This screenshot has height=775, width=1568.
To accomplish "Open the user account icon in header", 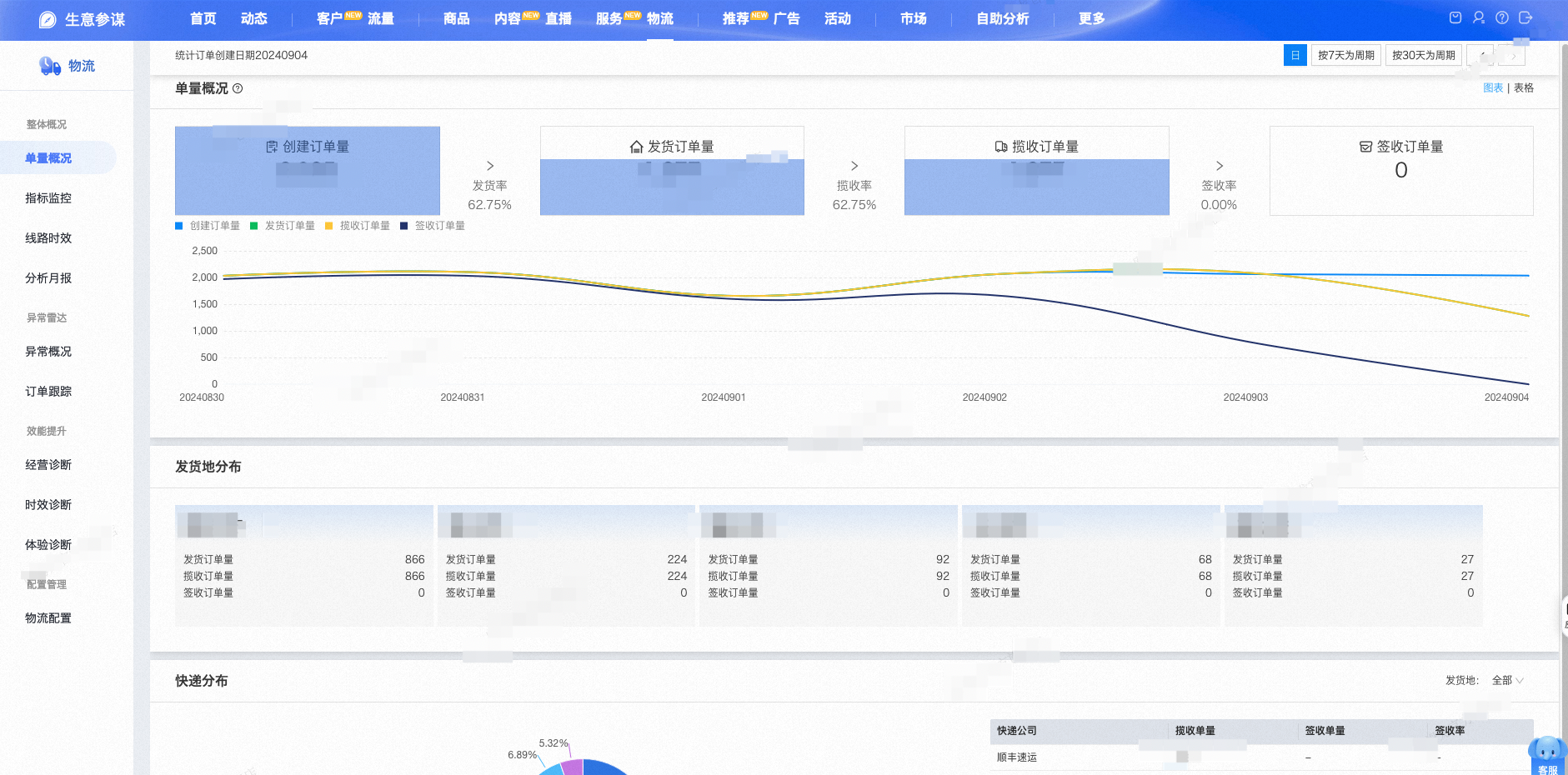I will coord(1479,17).
